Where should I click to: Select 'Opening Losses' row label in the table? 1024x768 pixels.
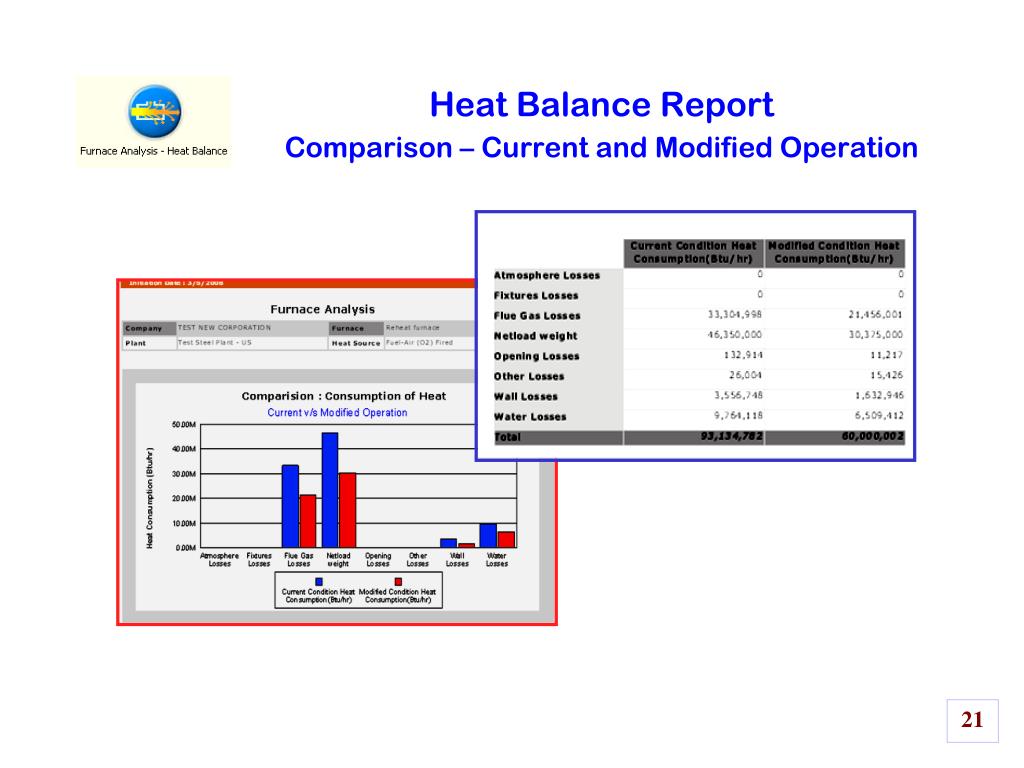(x=536, y=357)
